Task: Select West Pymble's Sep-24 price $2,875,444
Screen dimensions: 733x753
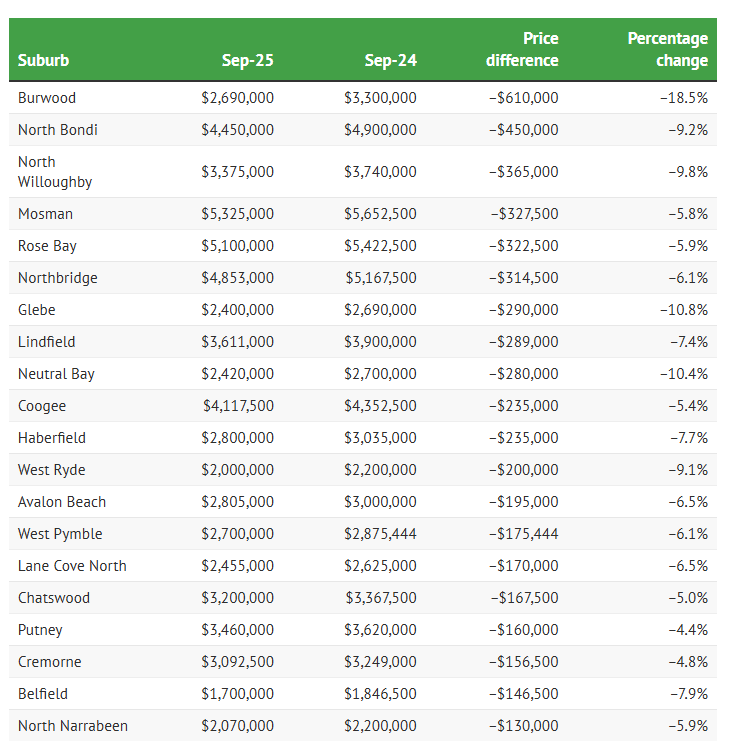Action: [x=380, y=534]
